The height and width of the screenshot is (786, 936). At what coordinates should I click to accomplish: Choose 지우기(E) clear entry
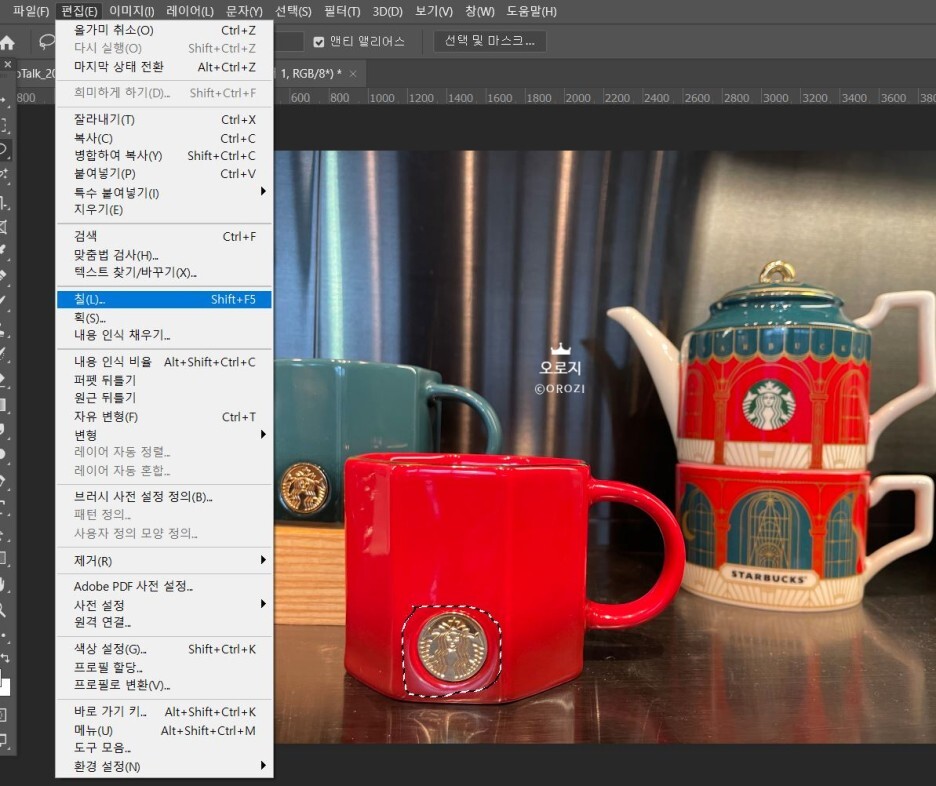[164, 209]
